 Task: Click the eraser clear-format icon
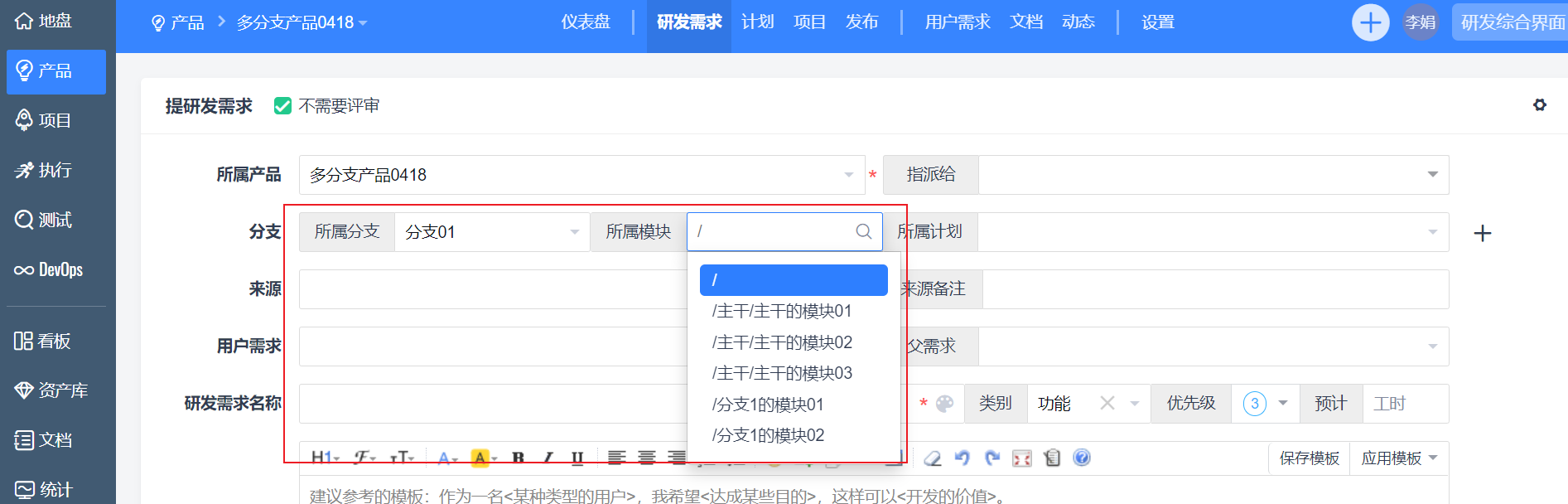point(933,458)
